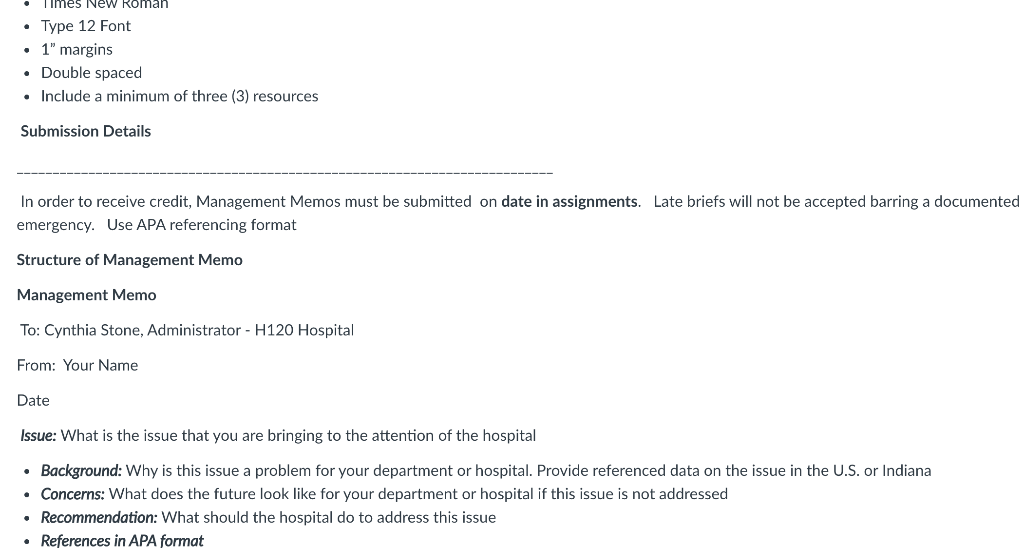Click the "From: Your Name" line

[x=77, y=366]
